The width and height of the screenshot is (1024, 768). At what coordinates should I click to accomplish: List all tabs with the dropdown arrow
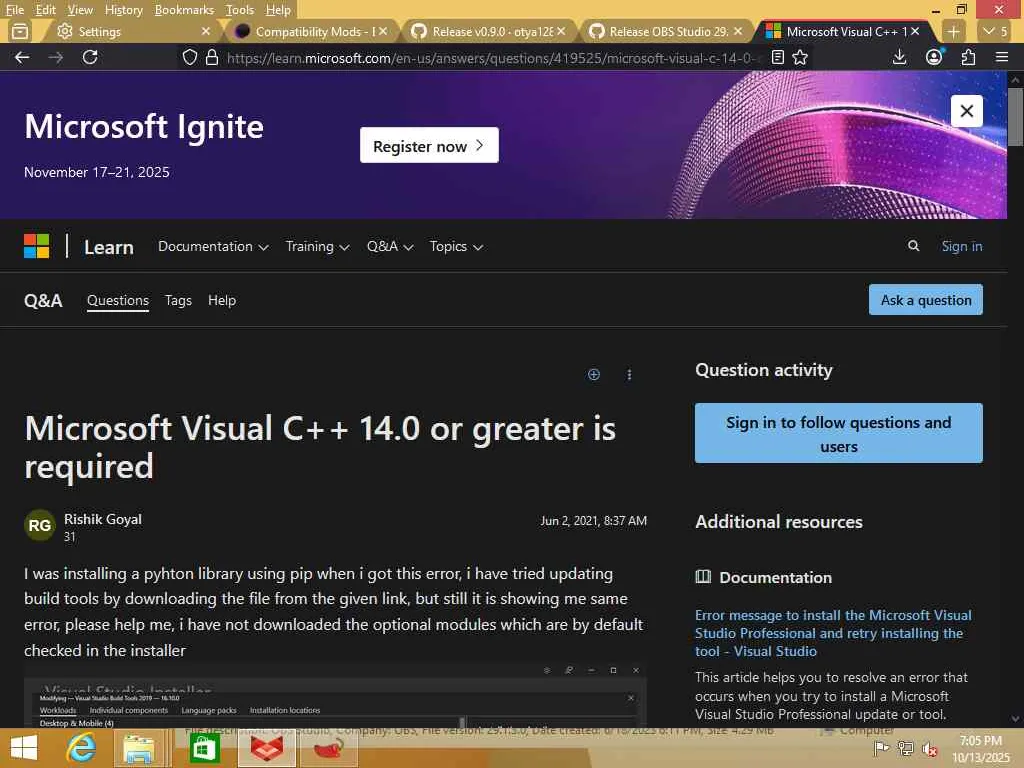996,31
